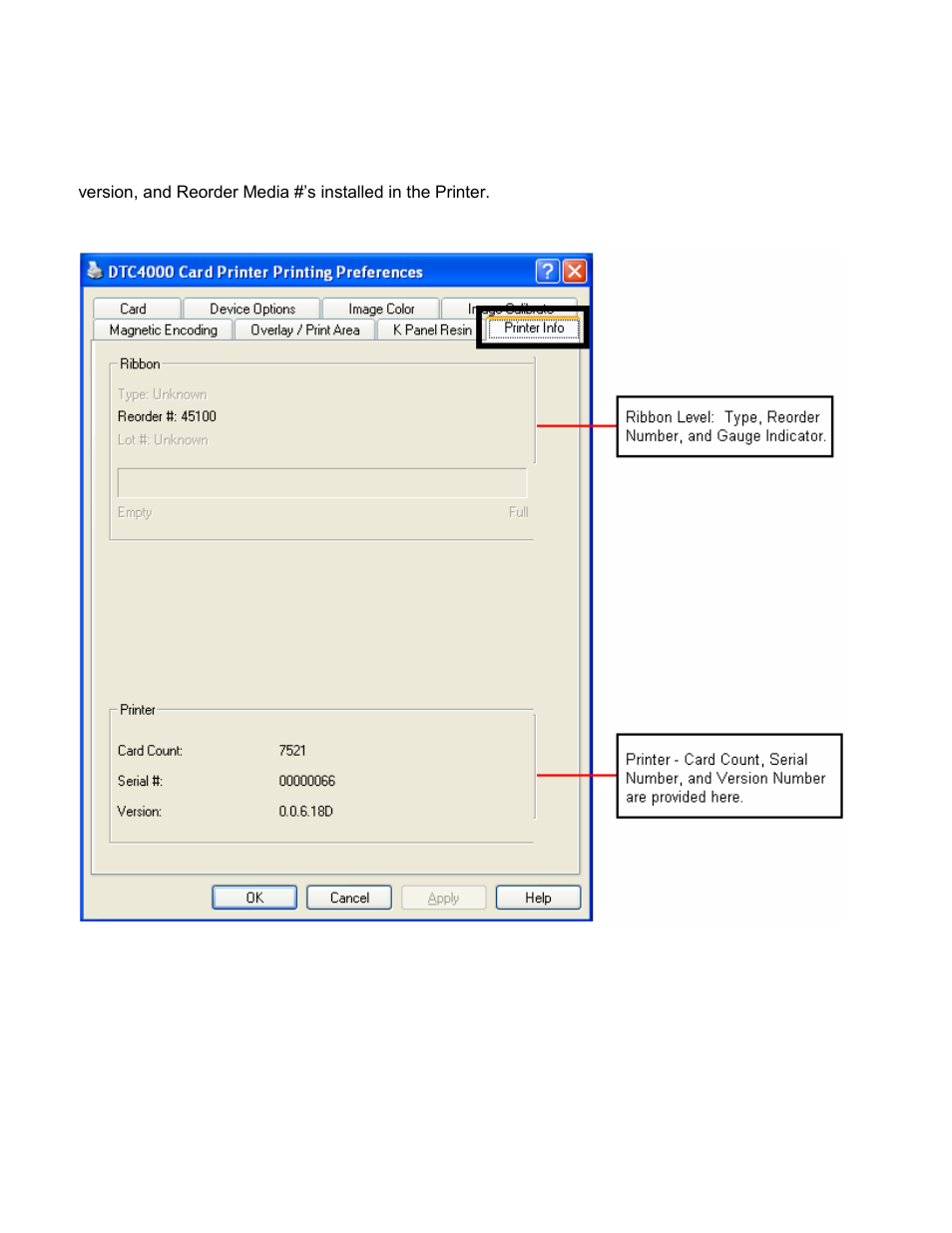Open the Image Color tab
Viewport: 952px width, 1233px height.
[x=380, y=309]
